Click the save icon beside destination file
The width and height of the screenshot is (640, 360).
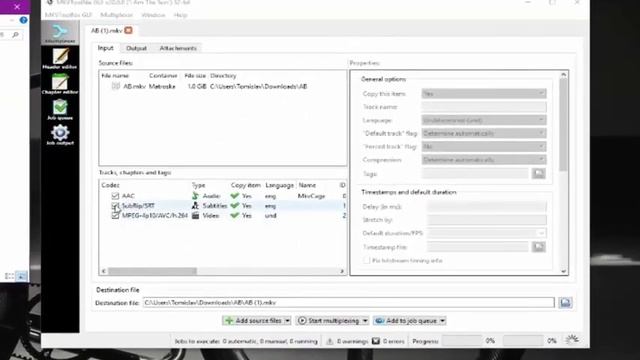click(565, 302)
